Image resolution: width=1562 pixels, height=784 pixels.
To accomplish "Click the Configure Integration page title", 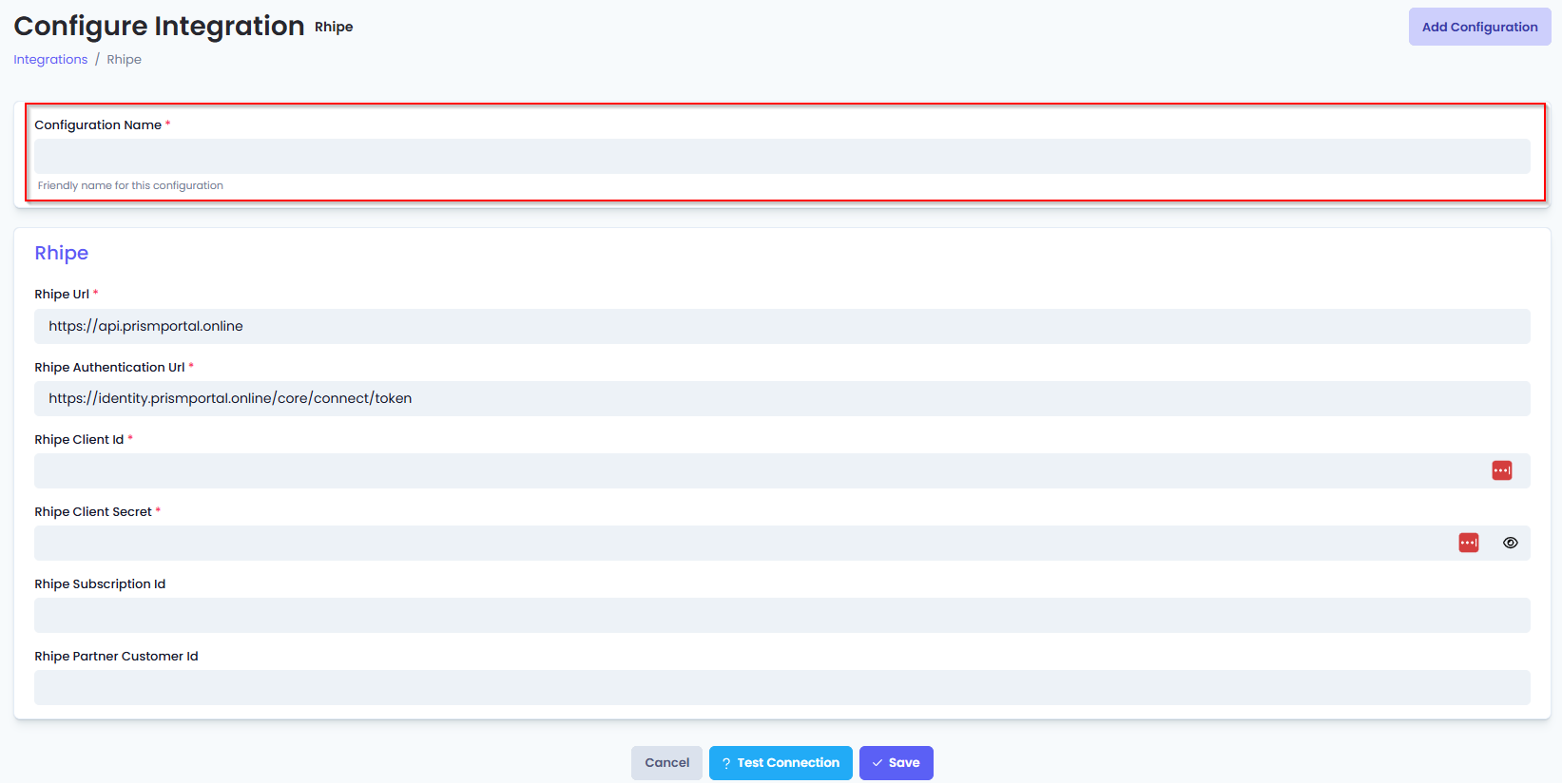I will point(159,26).
